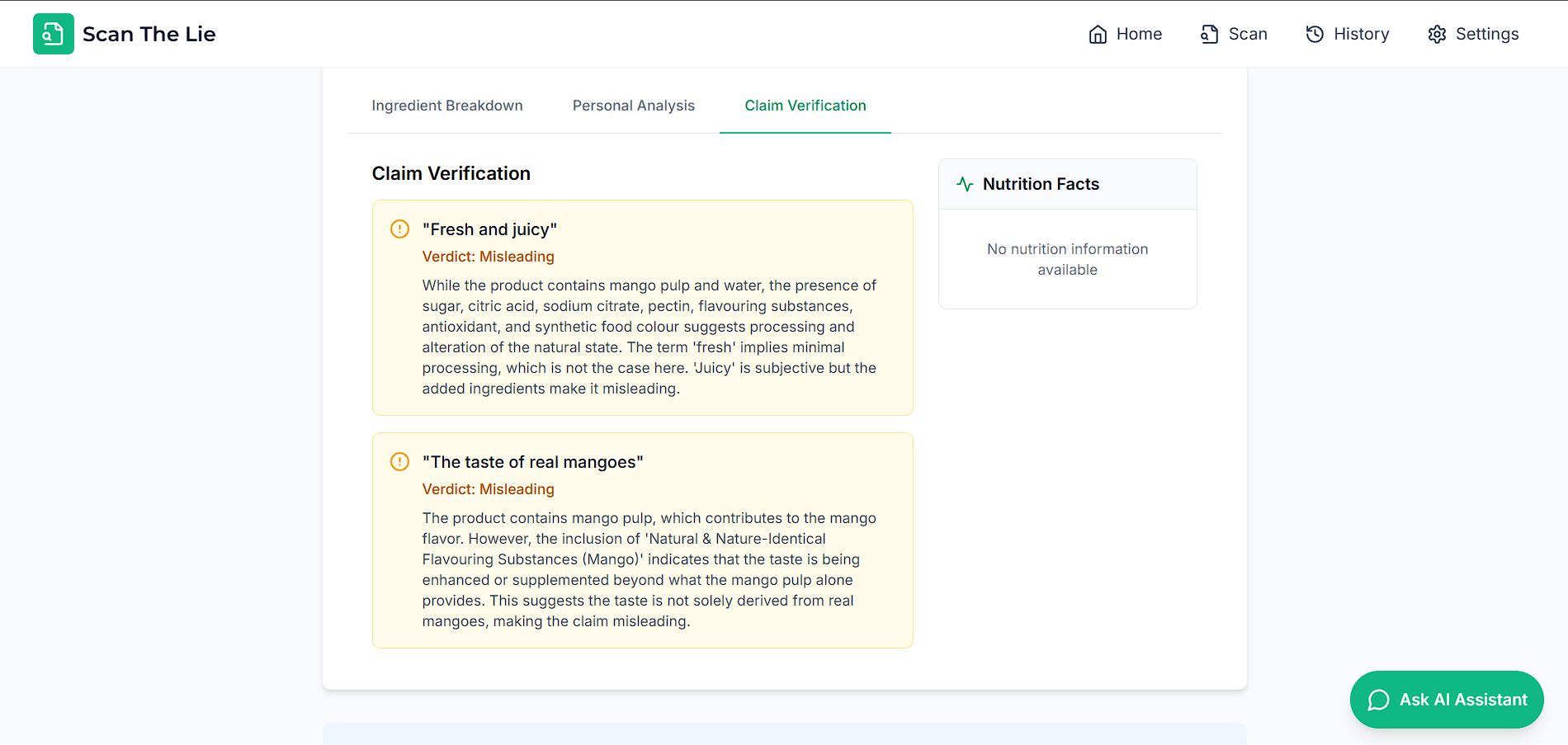
Task: Click the chat bubble icon on assistant button
Action: coord(1378,700)
